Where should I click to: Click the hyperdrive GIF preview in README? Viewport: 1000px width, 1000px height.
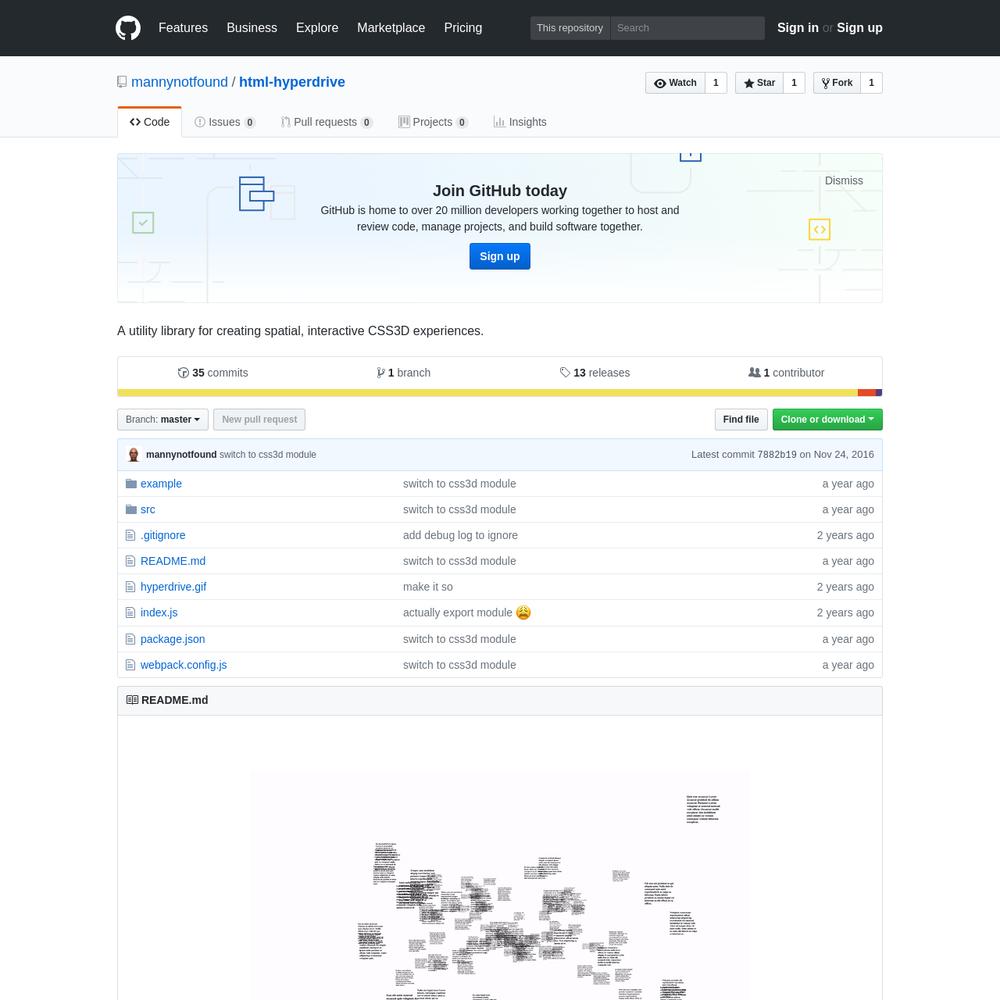pyautogui.click(x=500, y=884)
